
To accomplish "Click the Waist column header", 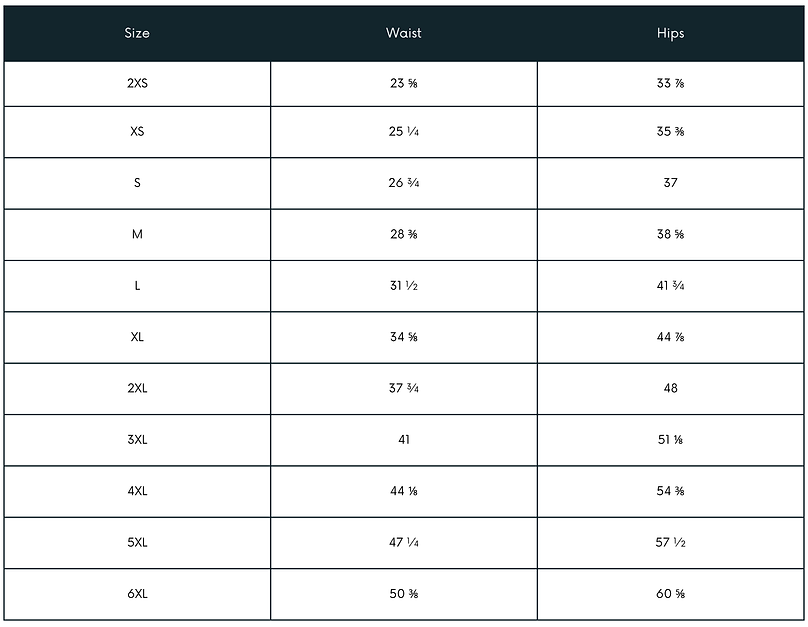I will (x=403, y=33).
